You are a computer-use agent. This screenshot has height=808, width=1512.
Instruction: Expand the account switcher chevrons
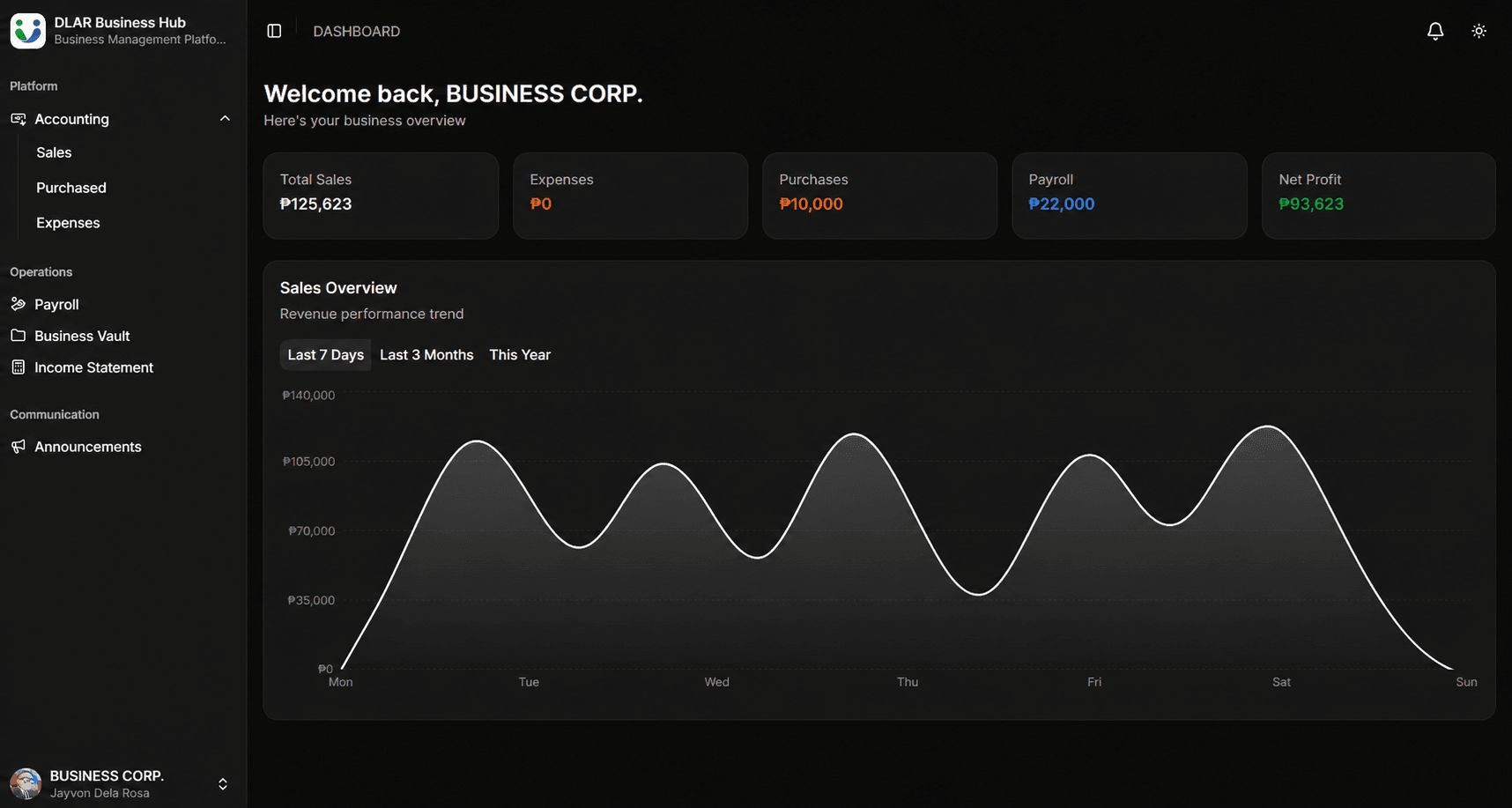click(x=223, y=783)
